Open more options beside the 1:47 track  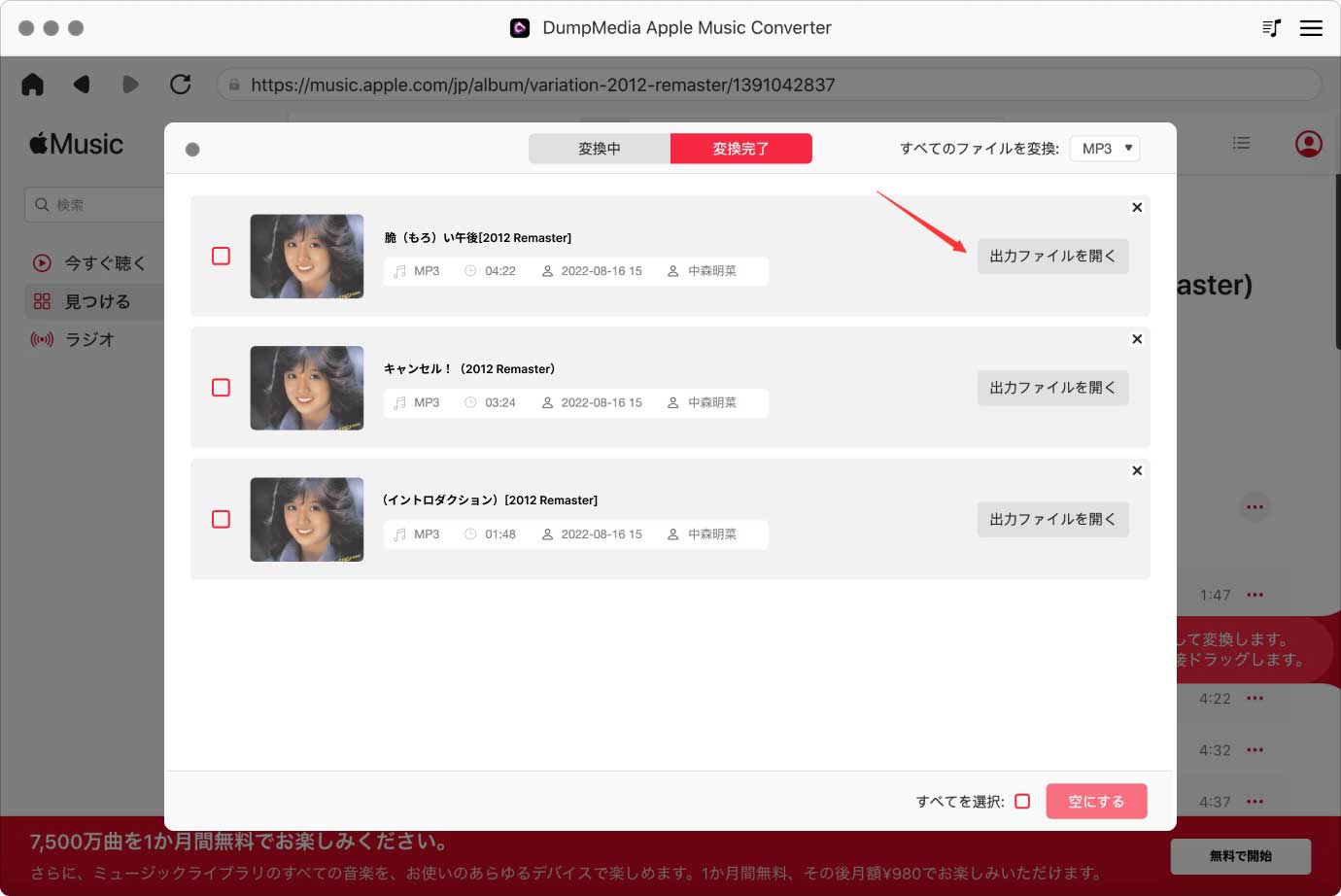[1255, 595]
